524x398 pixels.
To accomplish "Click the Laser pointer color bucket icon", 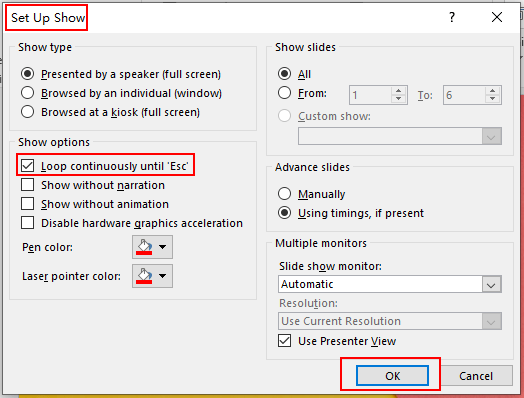I will pos(144,276).
